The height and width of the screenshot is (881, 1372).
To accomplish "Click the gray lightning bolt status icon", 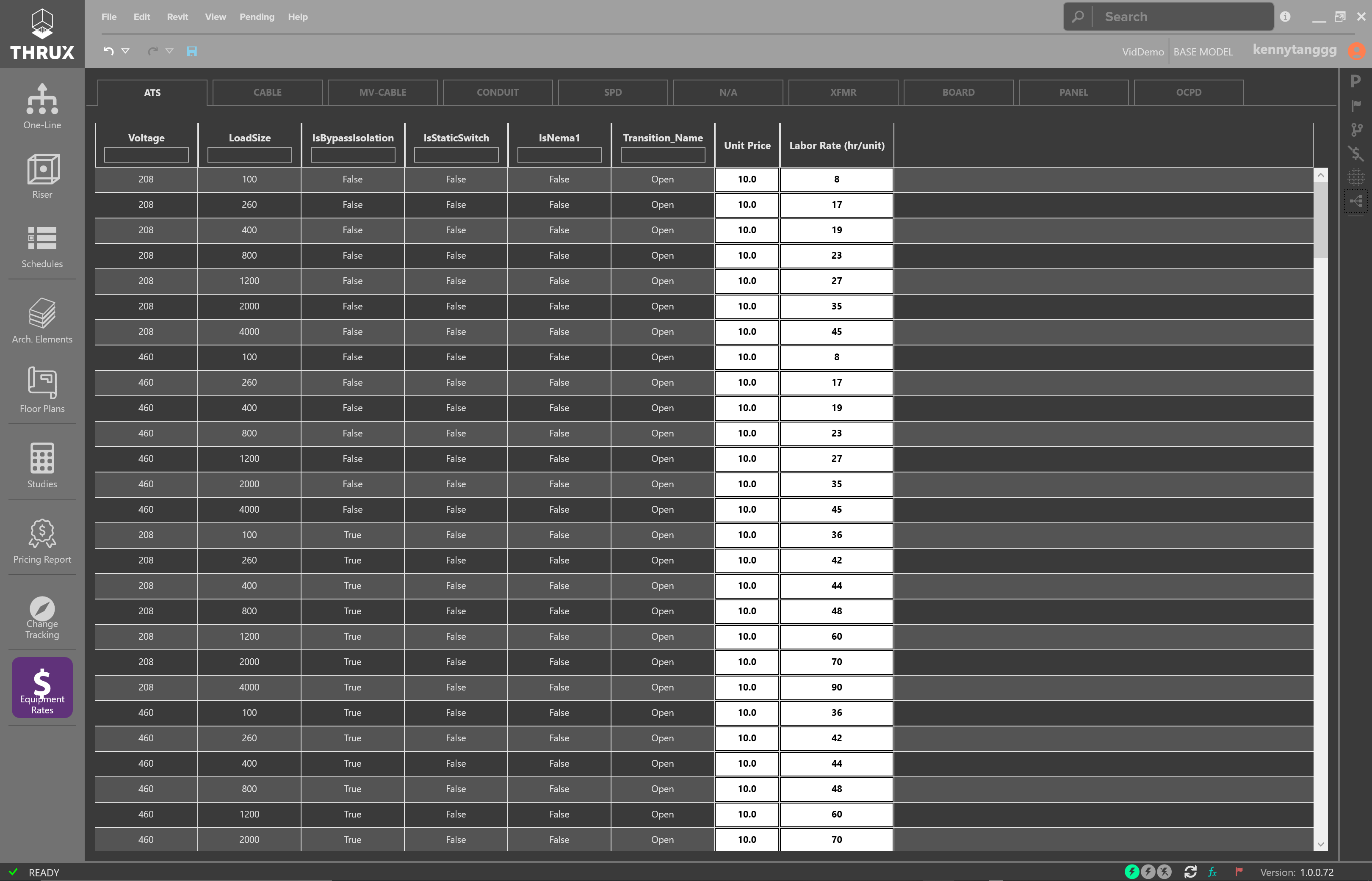I will (1148, 871).
